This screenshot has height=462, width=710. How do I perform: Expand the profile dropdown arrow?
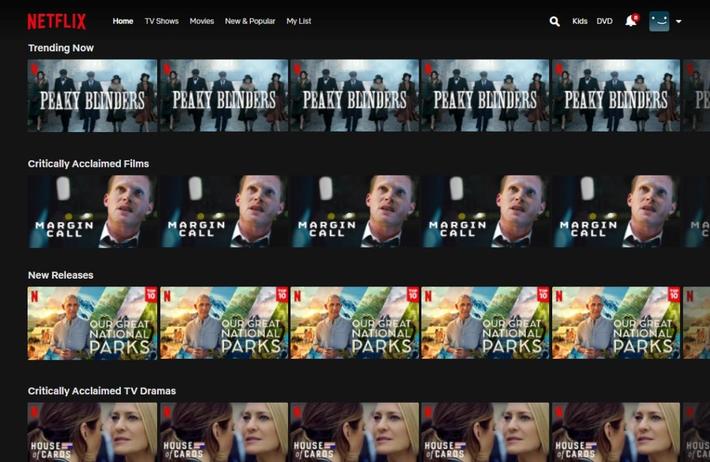[678, 21]
